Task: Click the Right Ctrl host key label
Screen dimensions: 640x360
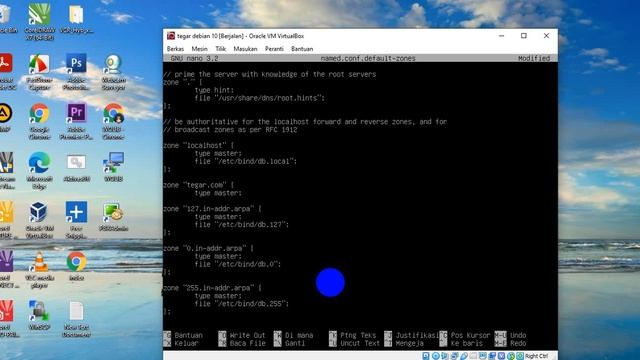Action: pos(537,356)
